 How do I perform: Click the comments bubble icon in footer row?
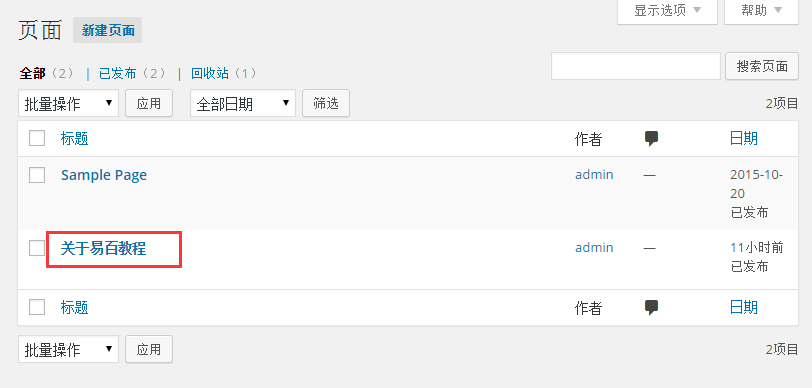click(651, 308)
